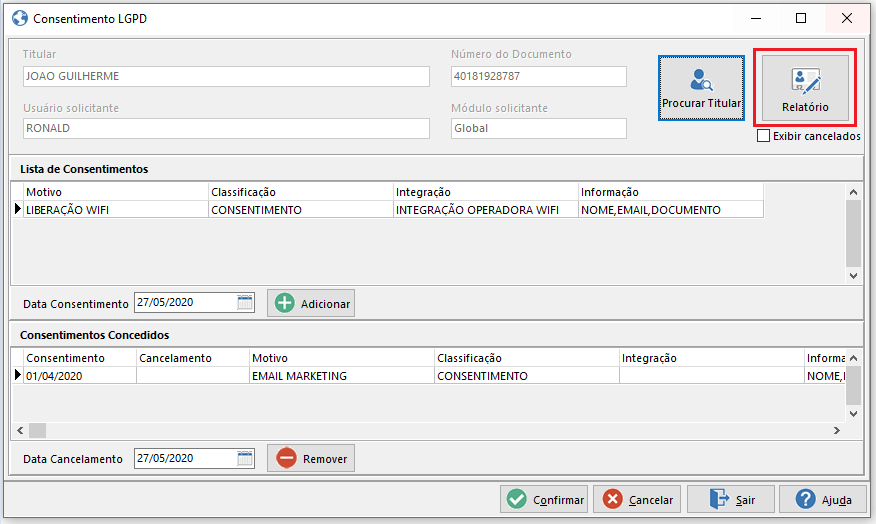Click the Motivo header in Lista de Consentimentos
876x524 pixels.
tap(116, 192)
